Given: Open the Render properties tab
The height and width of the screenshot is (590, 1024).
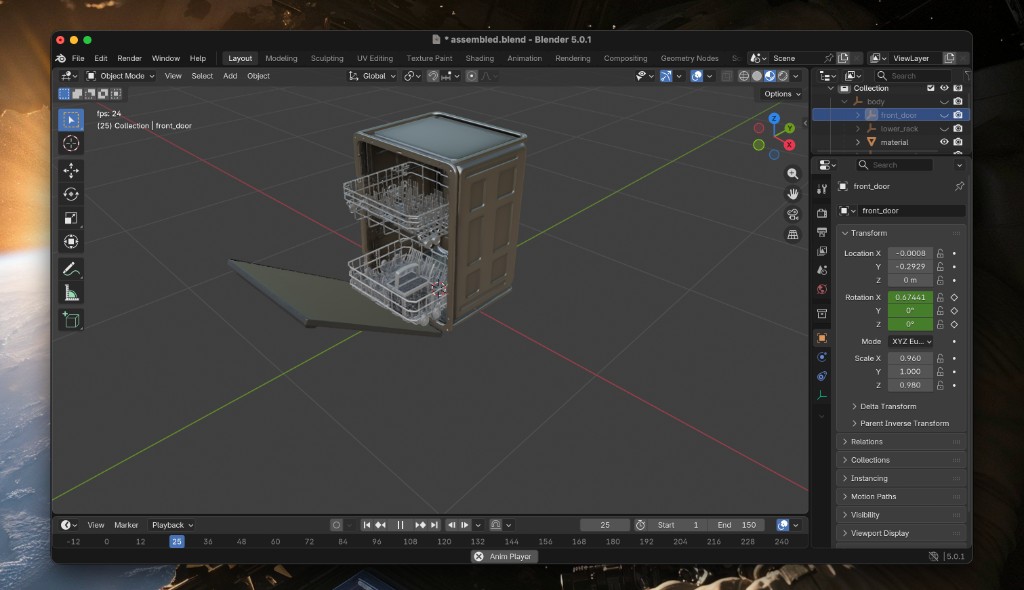Looking at the screenshot, I should point(822,213).
